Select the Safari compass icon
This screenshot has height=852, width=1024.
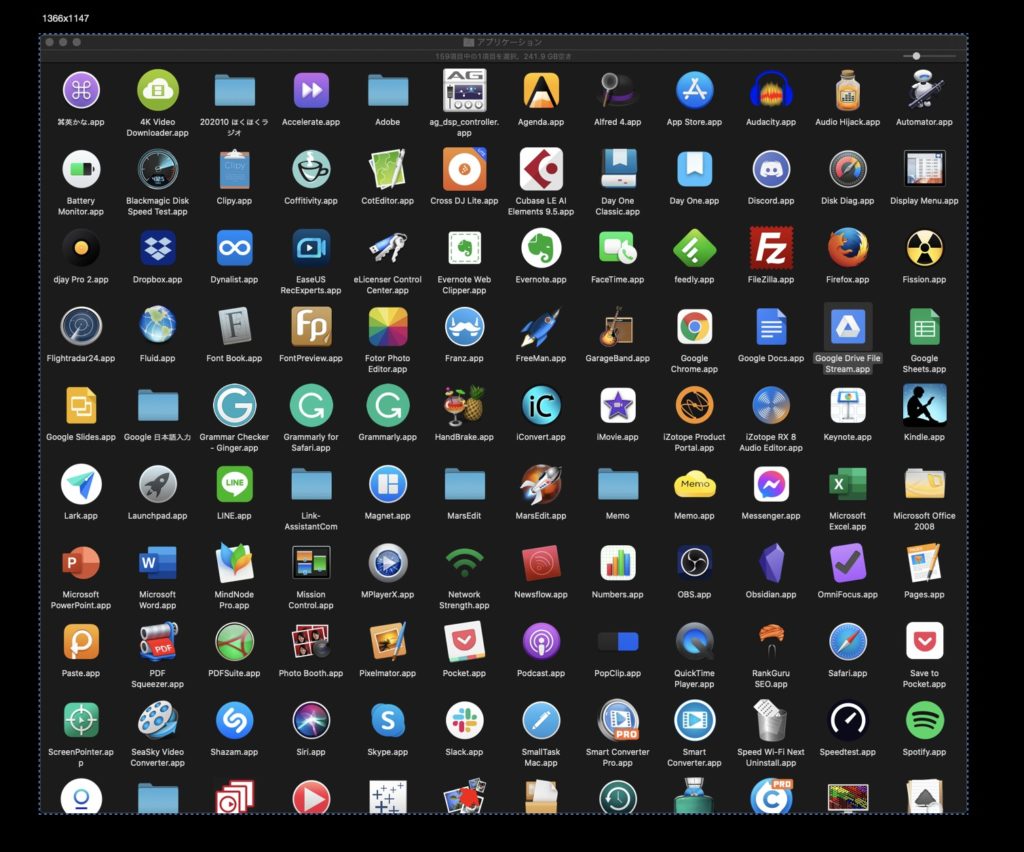[847, 642]
